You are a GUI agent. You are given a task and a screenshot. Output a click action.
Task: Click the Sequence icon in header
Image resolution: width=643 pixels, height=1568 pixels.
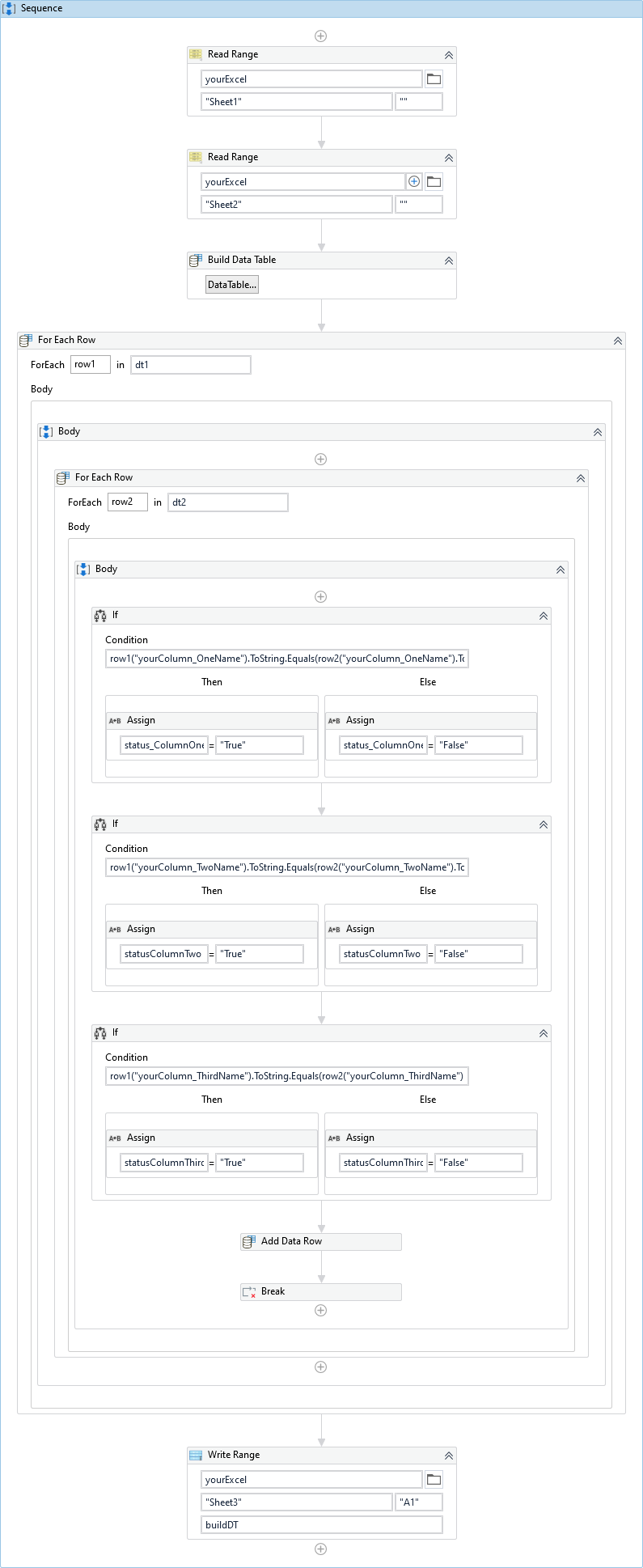[9, 9]
